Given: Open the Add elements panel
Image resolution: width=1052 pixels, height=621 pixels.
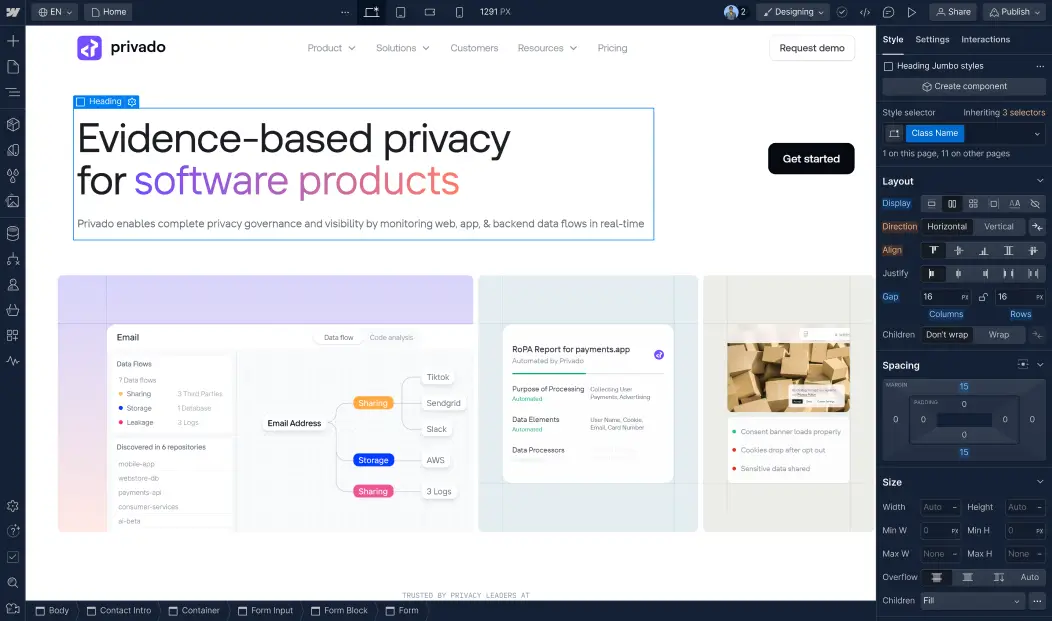Looking at the screenshot, I should click(x=13, y=41).
